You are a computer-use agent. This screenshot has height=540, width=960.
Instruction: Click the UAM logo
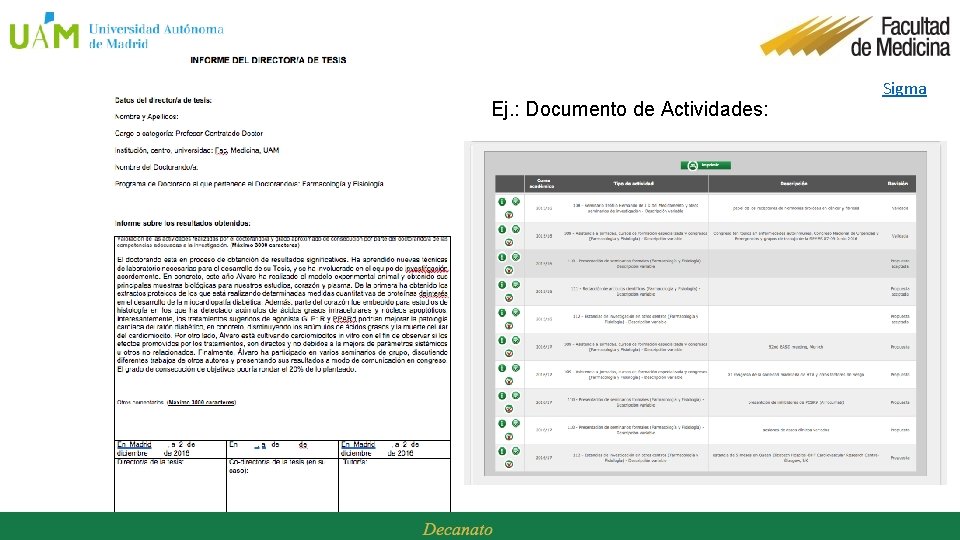(x=44, y=31)
